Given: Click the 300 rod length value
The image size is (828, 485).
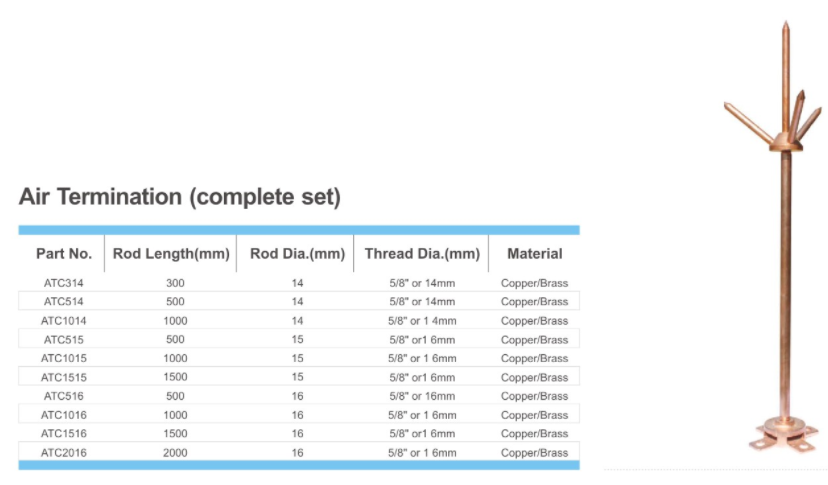Looking at the screenshot, I should tap(175, 283).
